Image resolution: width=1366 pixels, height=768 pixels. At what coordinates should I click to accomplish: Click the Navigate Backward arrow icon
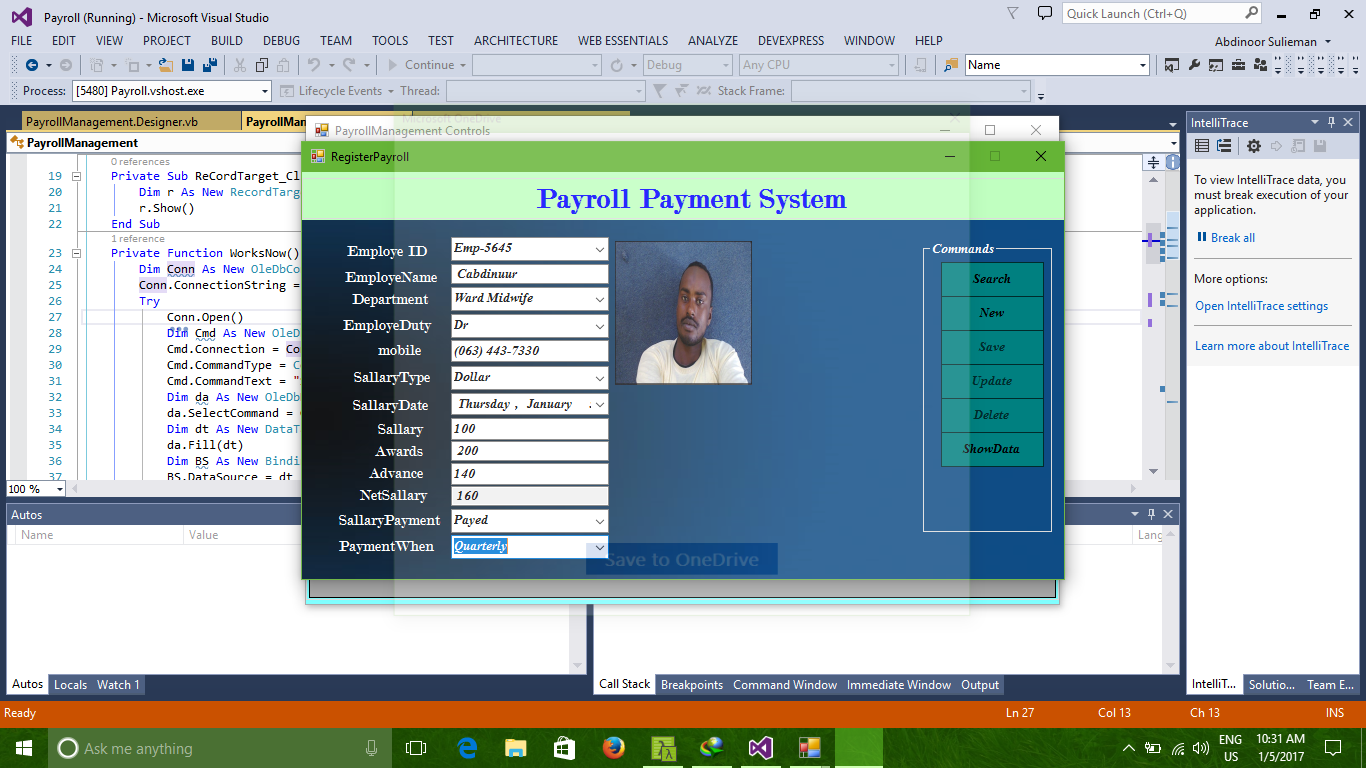(30, 65)
